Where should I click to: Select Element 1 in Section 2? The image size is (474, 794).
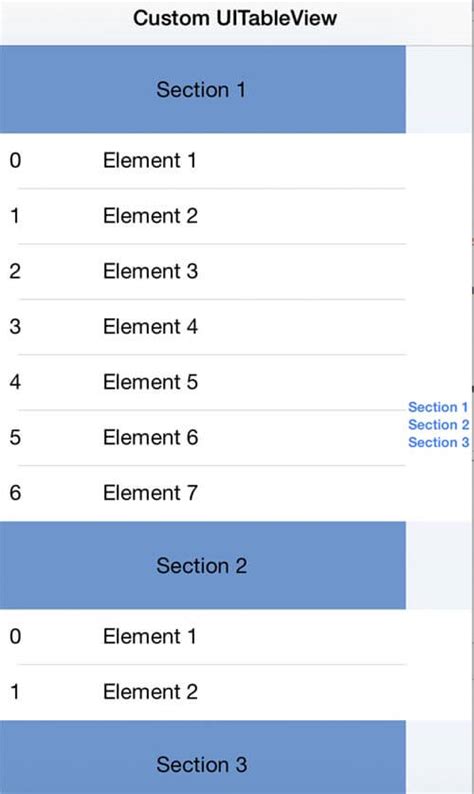[x=203, y=637]
